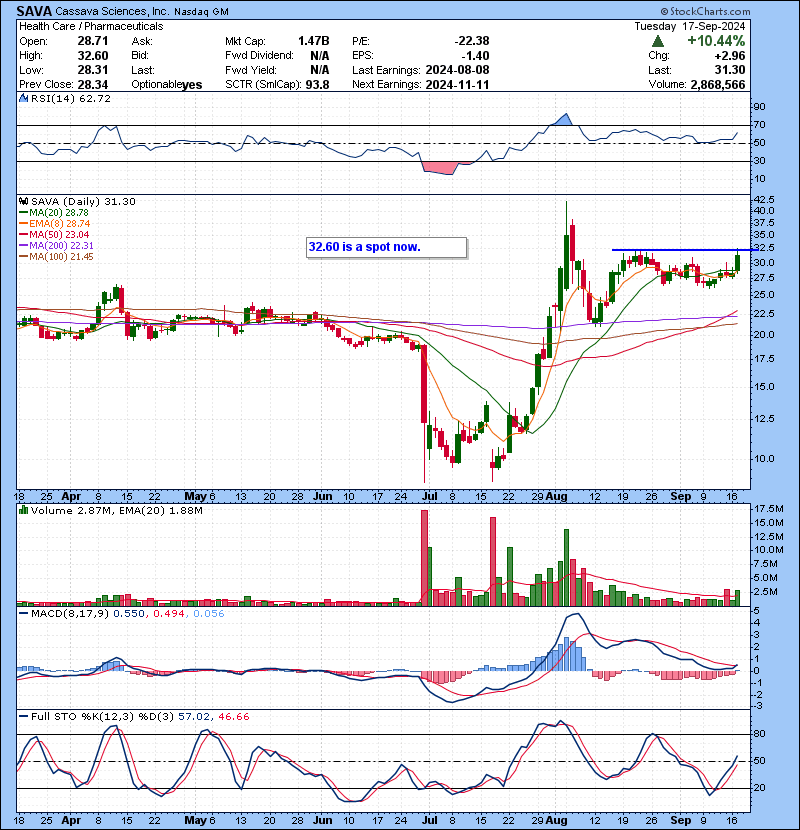Click the 17.5M label on the volume axis

coord(769,509)
